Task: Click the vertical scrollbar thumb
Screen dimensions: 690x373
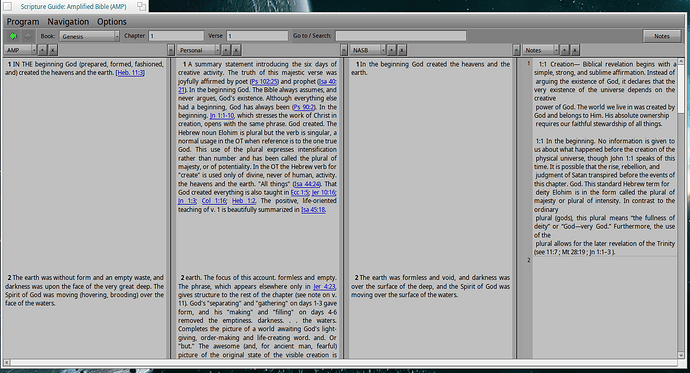Action: coord(681,88)
